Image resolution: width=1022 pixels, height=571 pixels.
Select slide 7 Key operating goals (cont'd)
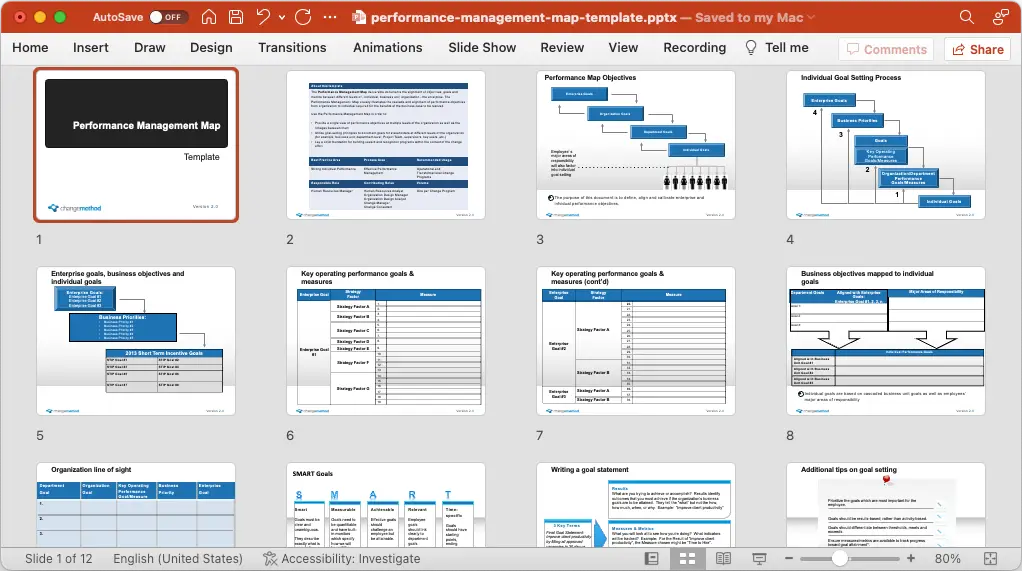pyautogui.click(x=636, y=341)
